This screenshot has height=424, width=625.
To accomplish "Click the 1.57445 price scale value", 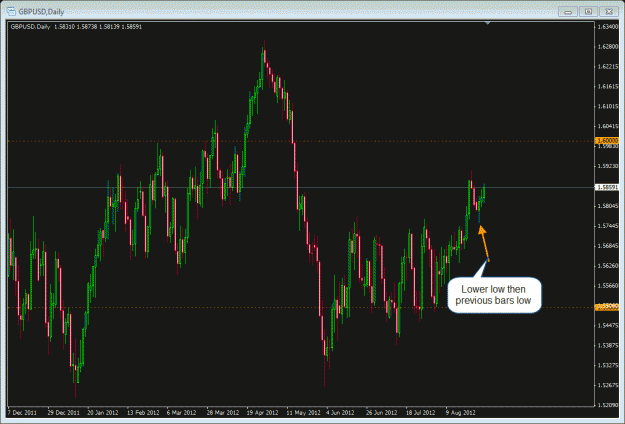I will point(608,226).
